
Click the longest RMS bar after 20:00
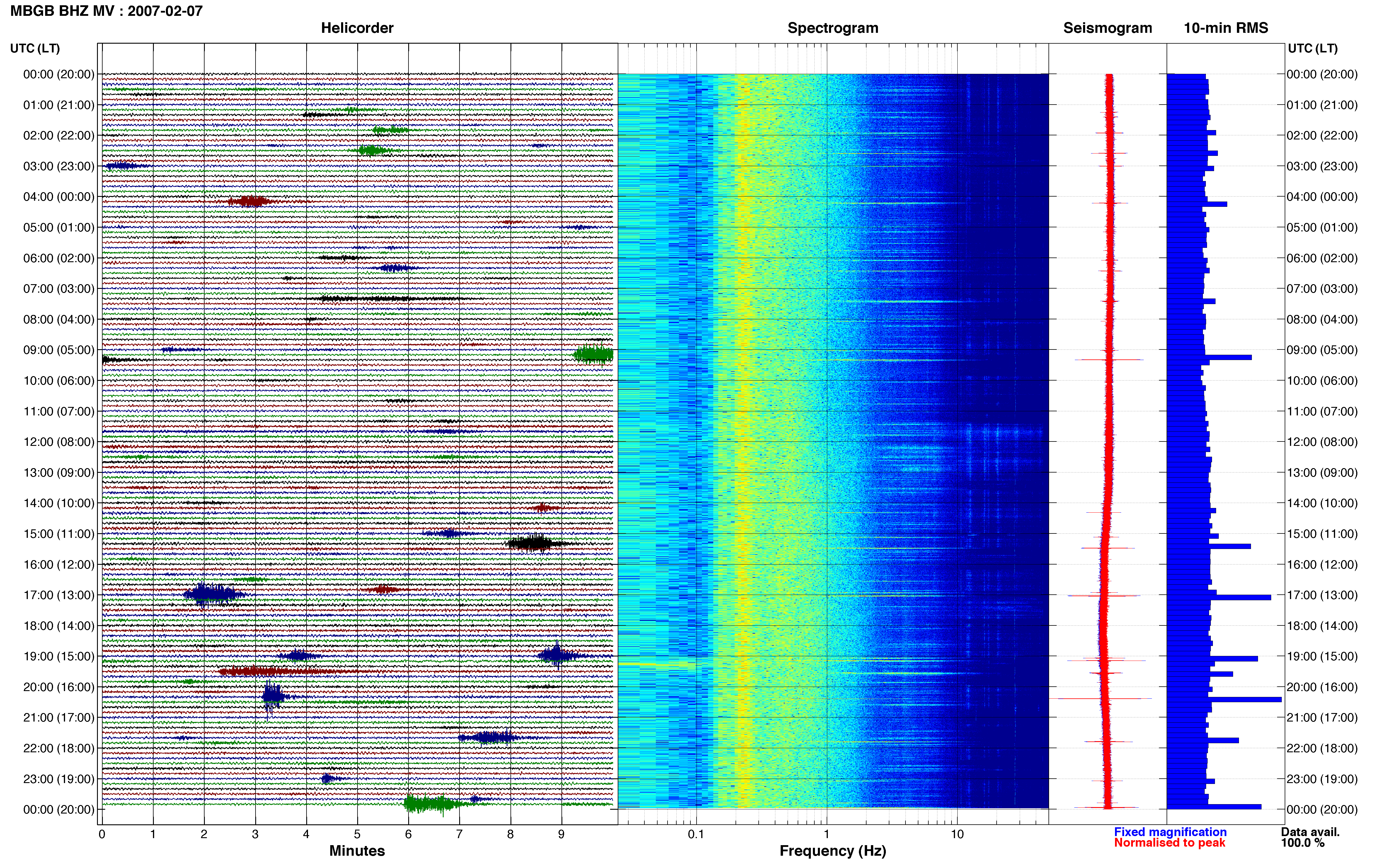tap(1224, 699)
